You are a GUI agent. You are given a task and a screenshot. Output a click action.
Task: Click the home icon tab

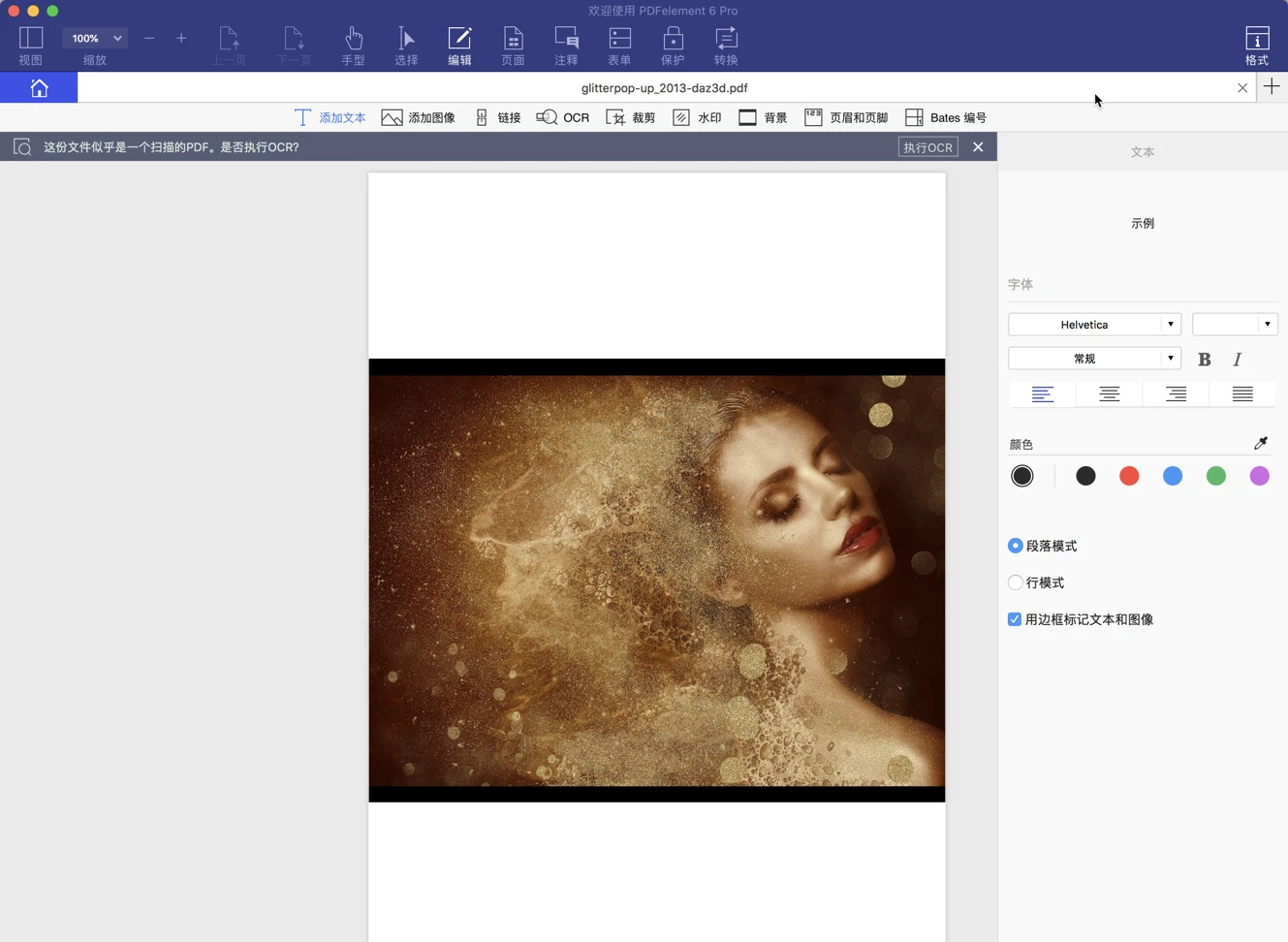39,88
